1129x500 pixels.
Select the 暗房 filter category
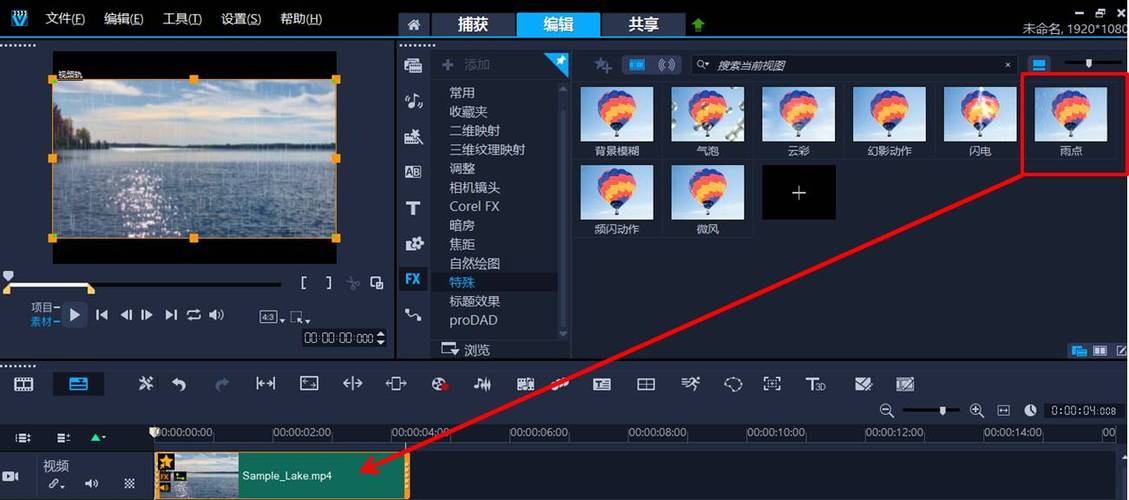pos(463,226)
